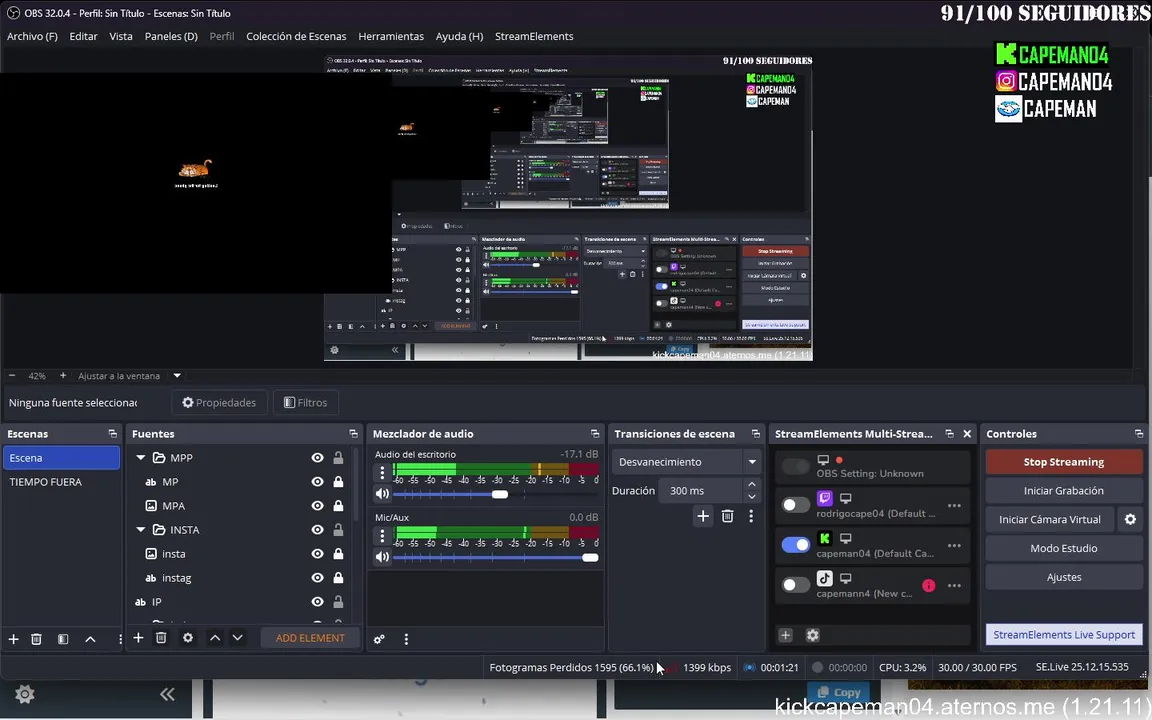Open scene filters icon in Escenas toolbar
Image resolution: width=1152 pixels, height=720 pixels.
point(63,639)
